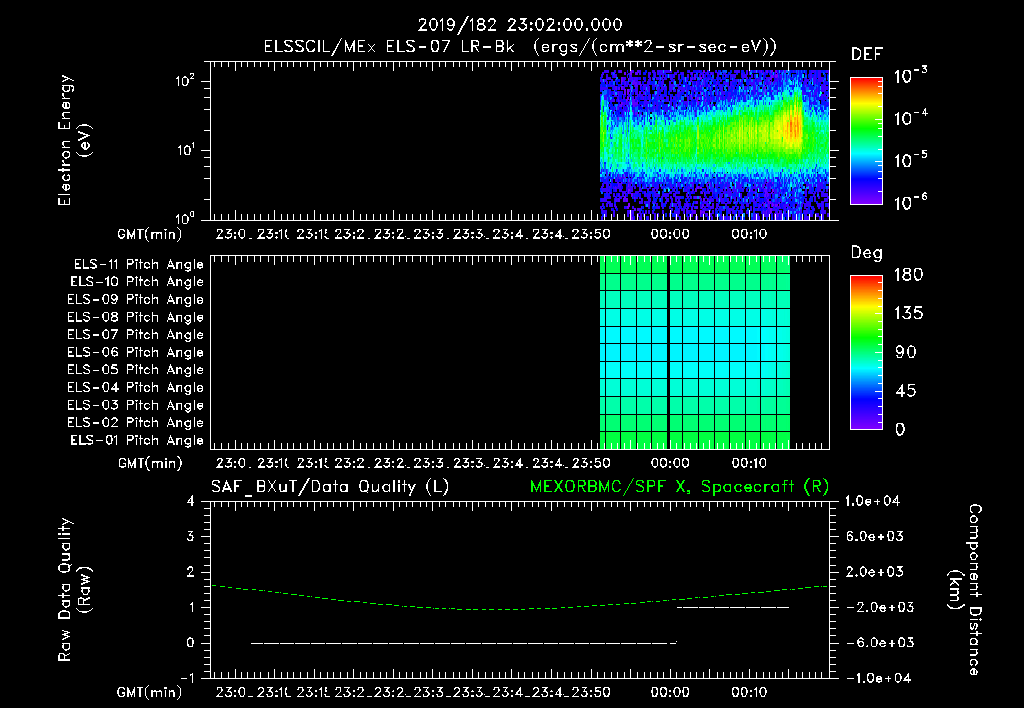Click the white data quality line at level 1
The height and width of the screenshot is (708, 1024).
coord(733,607)
